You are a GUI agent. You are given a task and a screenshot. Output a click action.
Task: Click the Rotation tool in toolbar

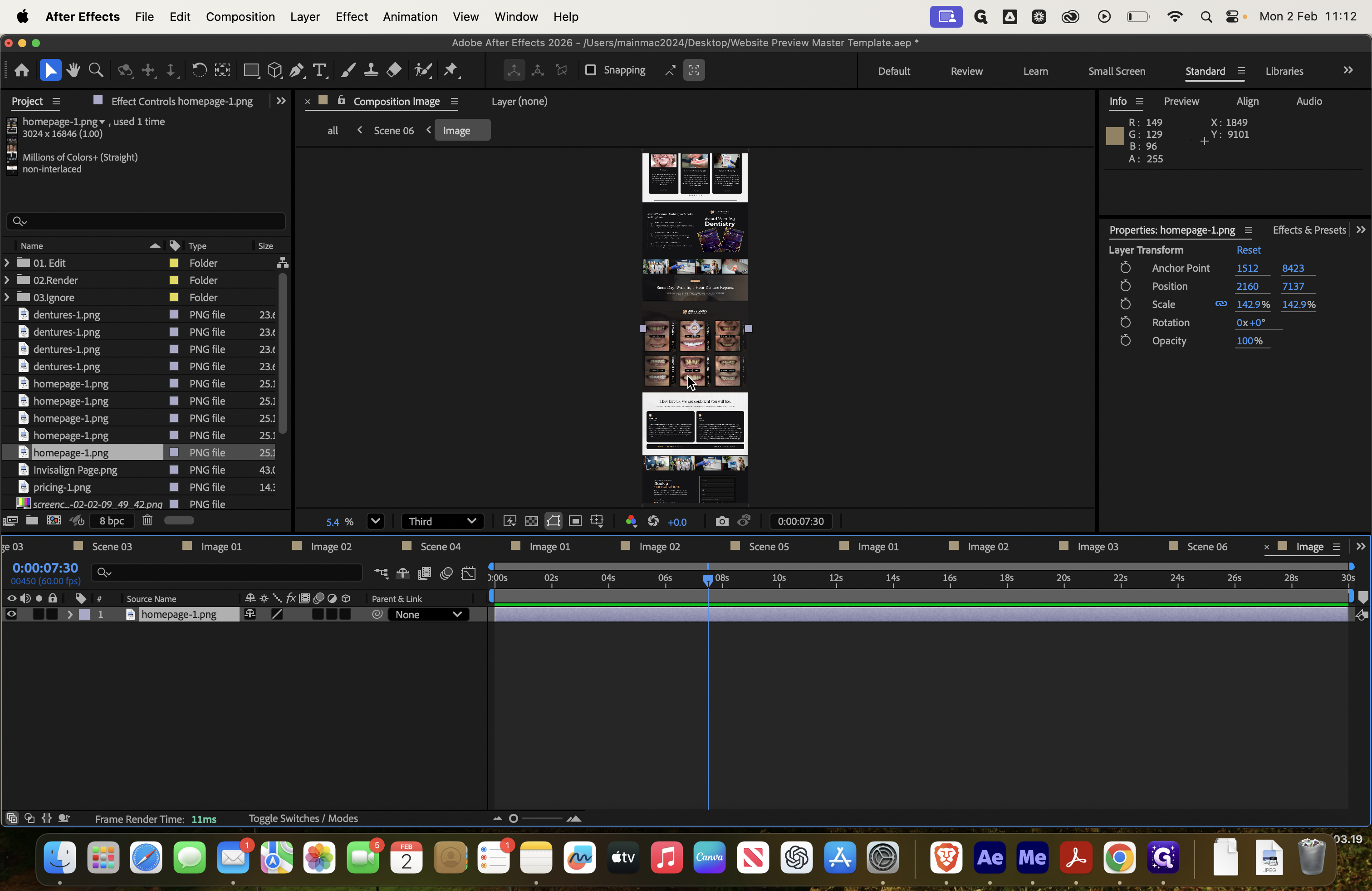[199, 70]
